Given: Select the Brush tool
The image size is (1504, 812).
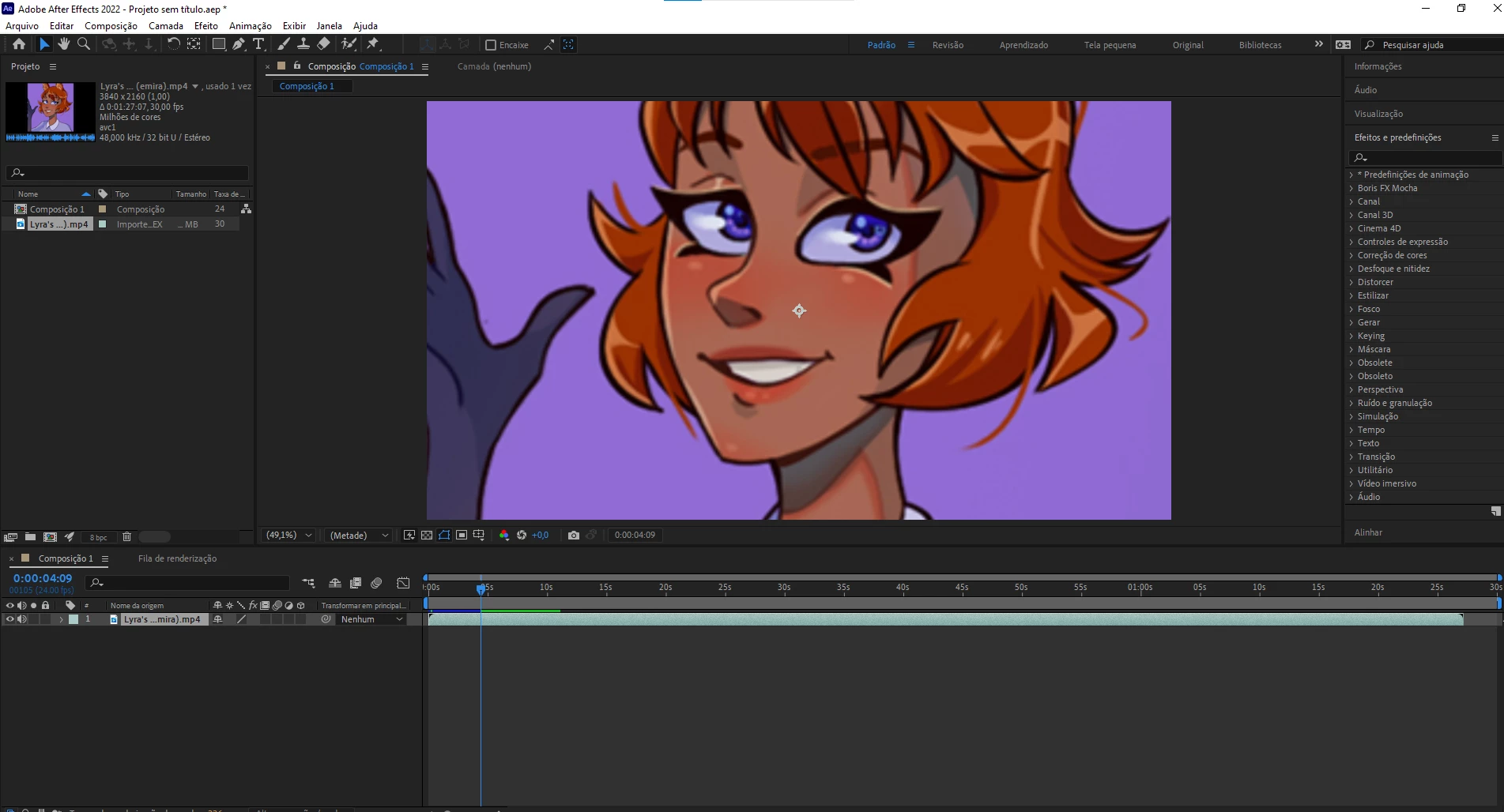Looking at the screenshot, I should 284,44.
